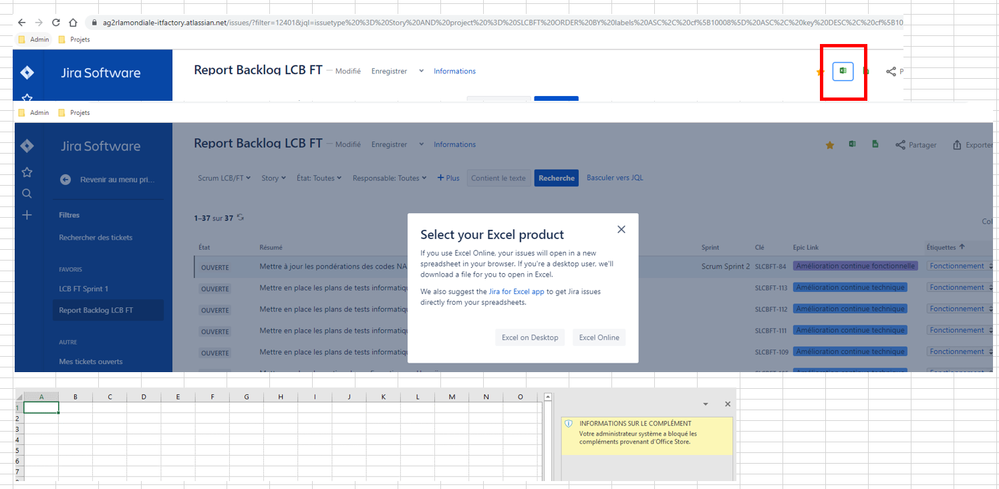Open the LCB FT Sprint 1 favorite filter
This screenshot has width=999, height=489.
[x=83, y=288]
